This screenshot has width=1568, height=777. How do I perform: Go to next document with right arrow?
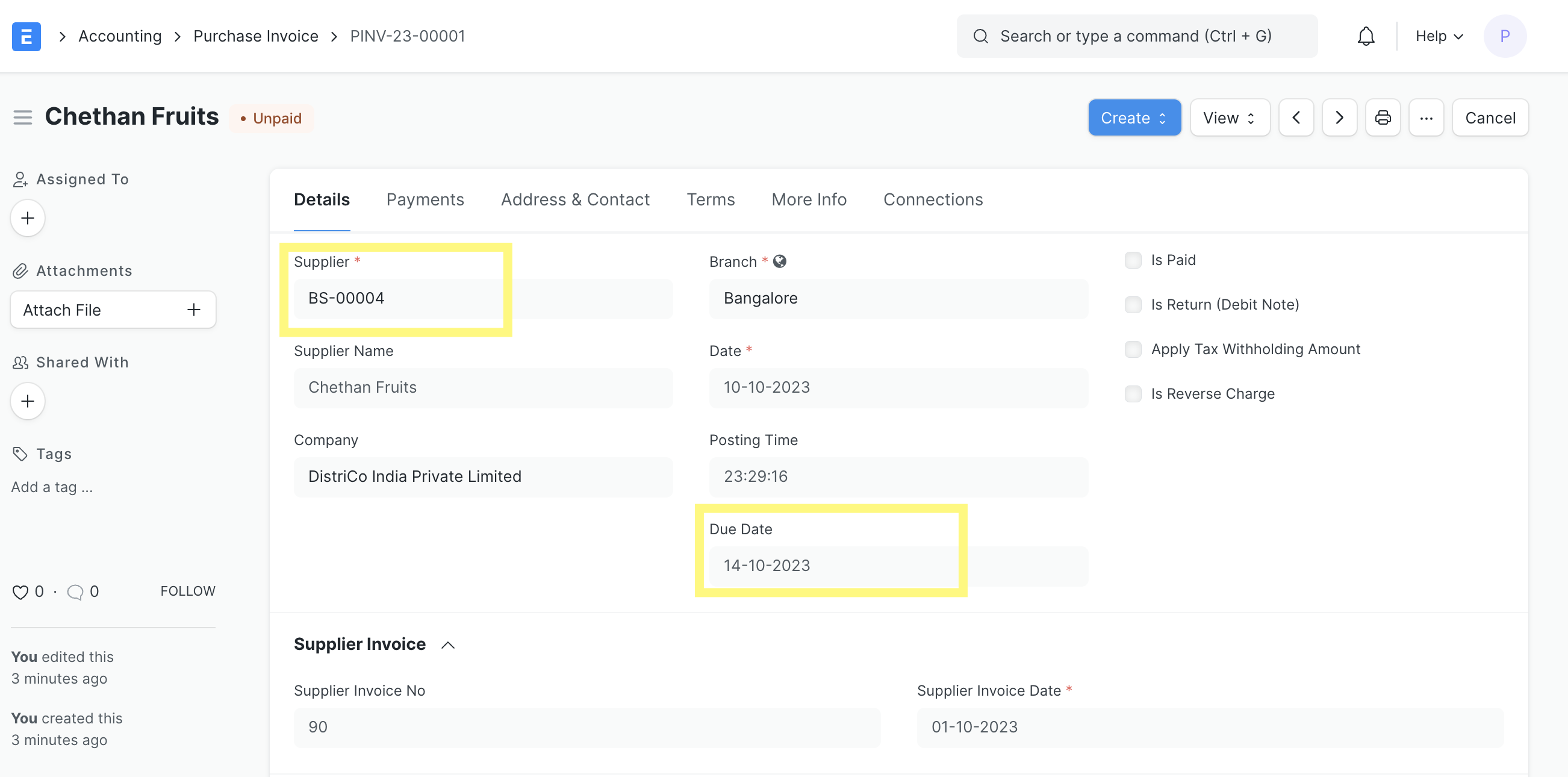pos(1339,117)
